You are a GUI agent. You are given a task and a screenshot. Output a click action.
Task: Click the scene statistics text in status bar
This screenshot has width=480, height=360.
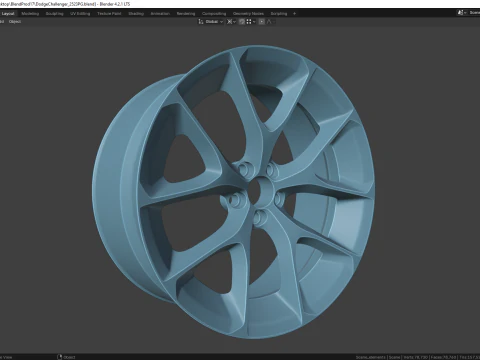tap(417, 357)
